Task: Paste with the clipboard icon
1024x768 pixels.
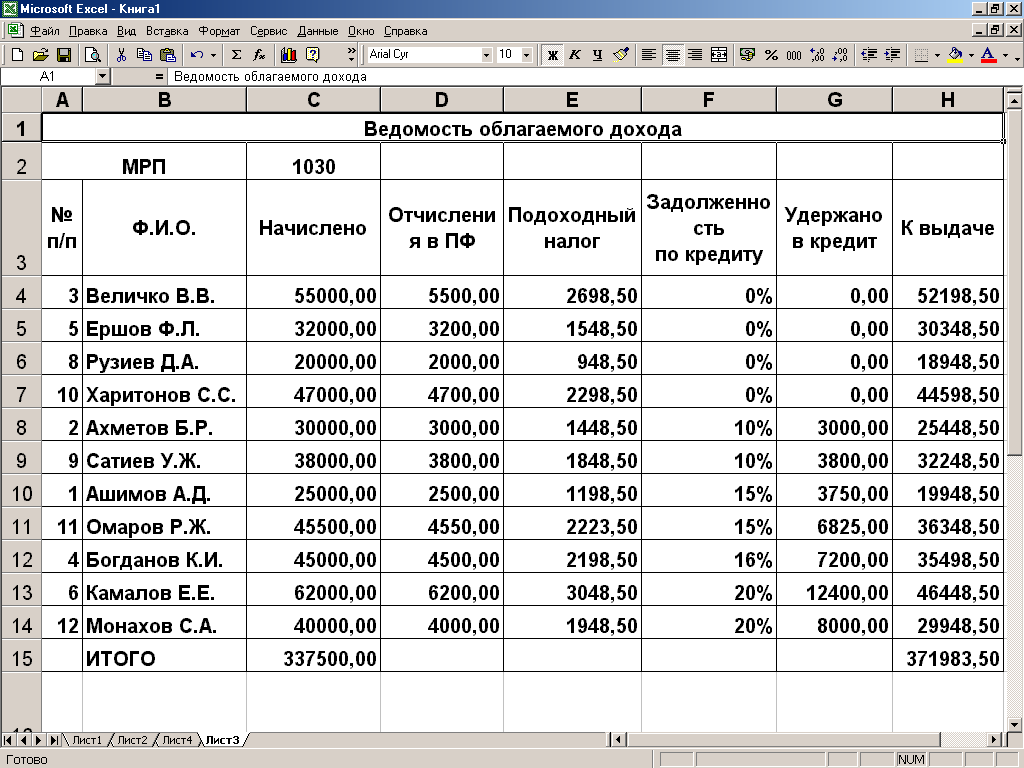Action: pyautogui.click(x=168, y=55)
